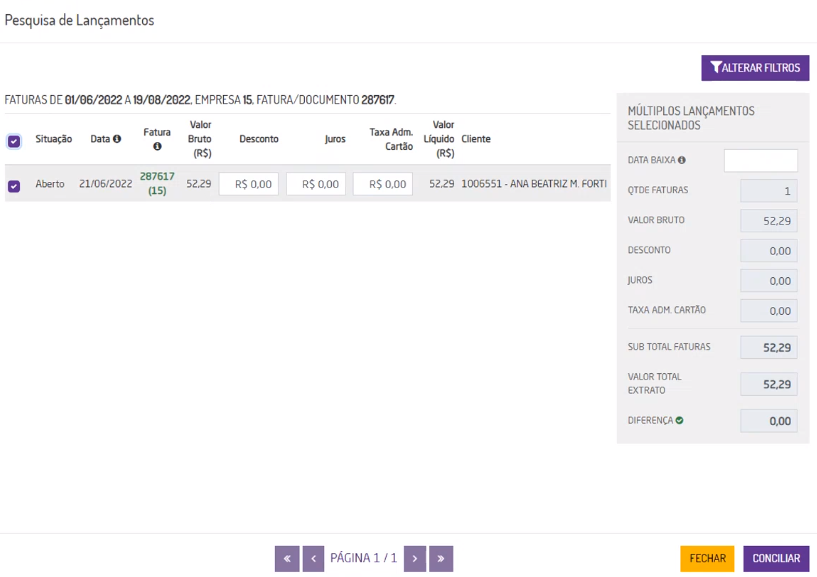
Task: Click the Pesquisa de Lançamentos title
Action: point(79,20)
